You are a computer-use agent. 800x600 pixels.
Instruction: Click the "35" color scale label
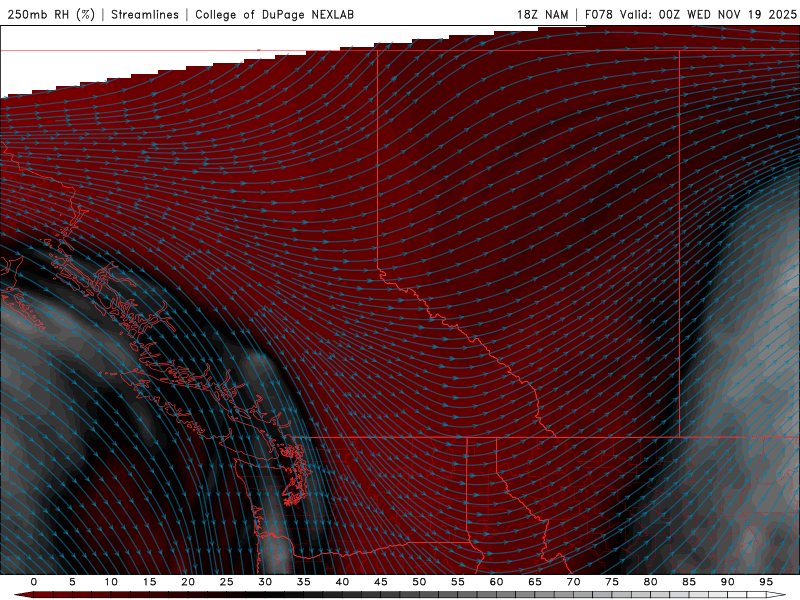coord(304,582)
